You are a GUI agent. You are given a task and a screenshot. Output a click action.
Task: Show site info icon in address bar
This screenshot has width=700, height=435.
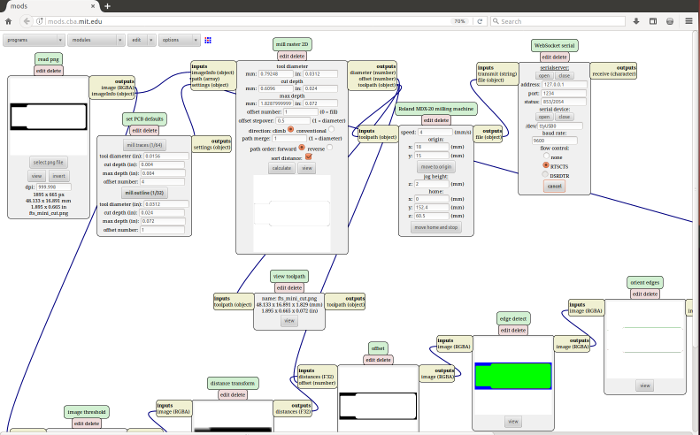(x=40, y=21)
